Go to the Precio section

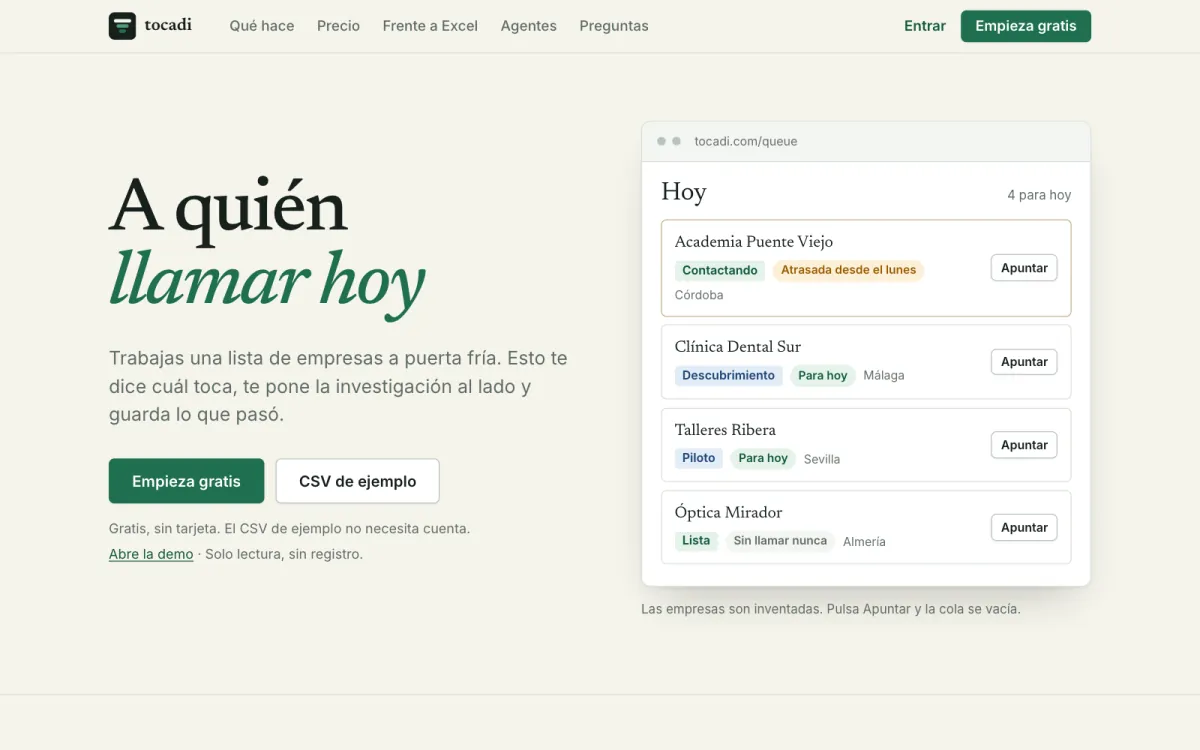click(338, 26)
